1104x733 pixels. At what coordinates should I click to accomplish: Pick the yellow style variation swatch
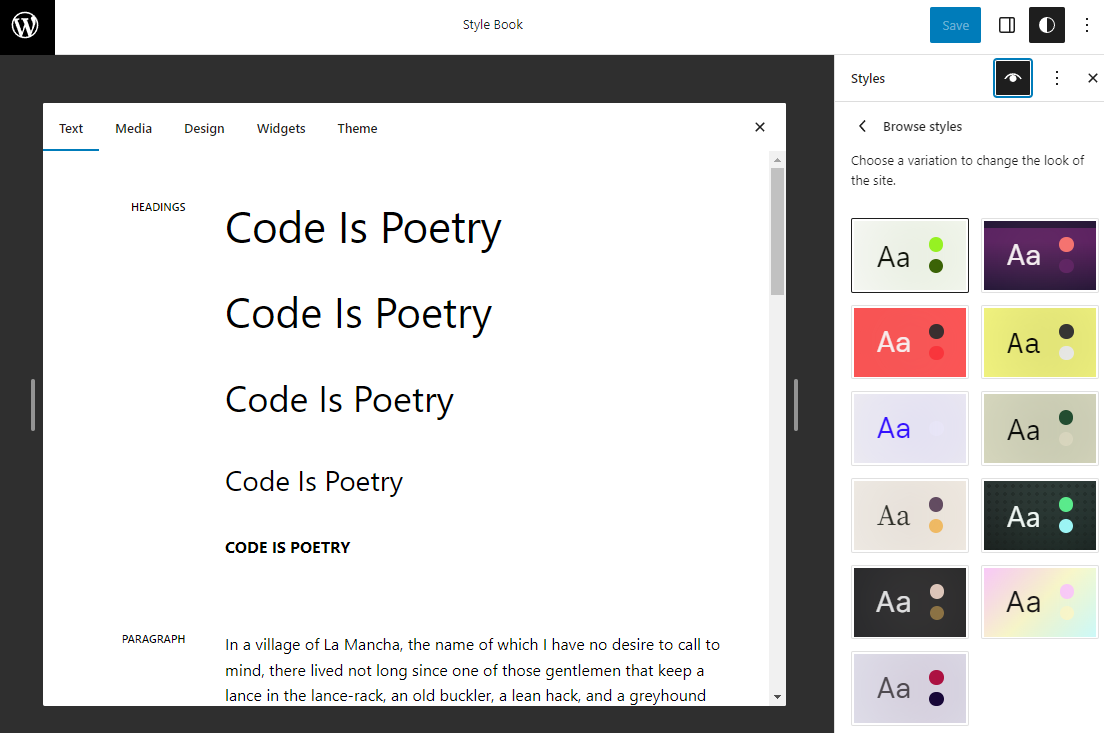(x=1039, y=342)
